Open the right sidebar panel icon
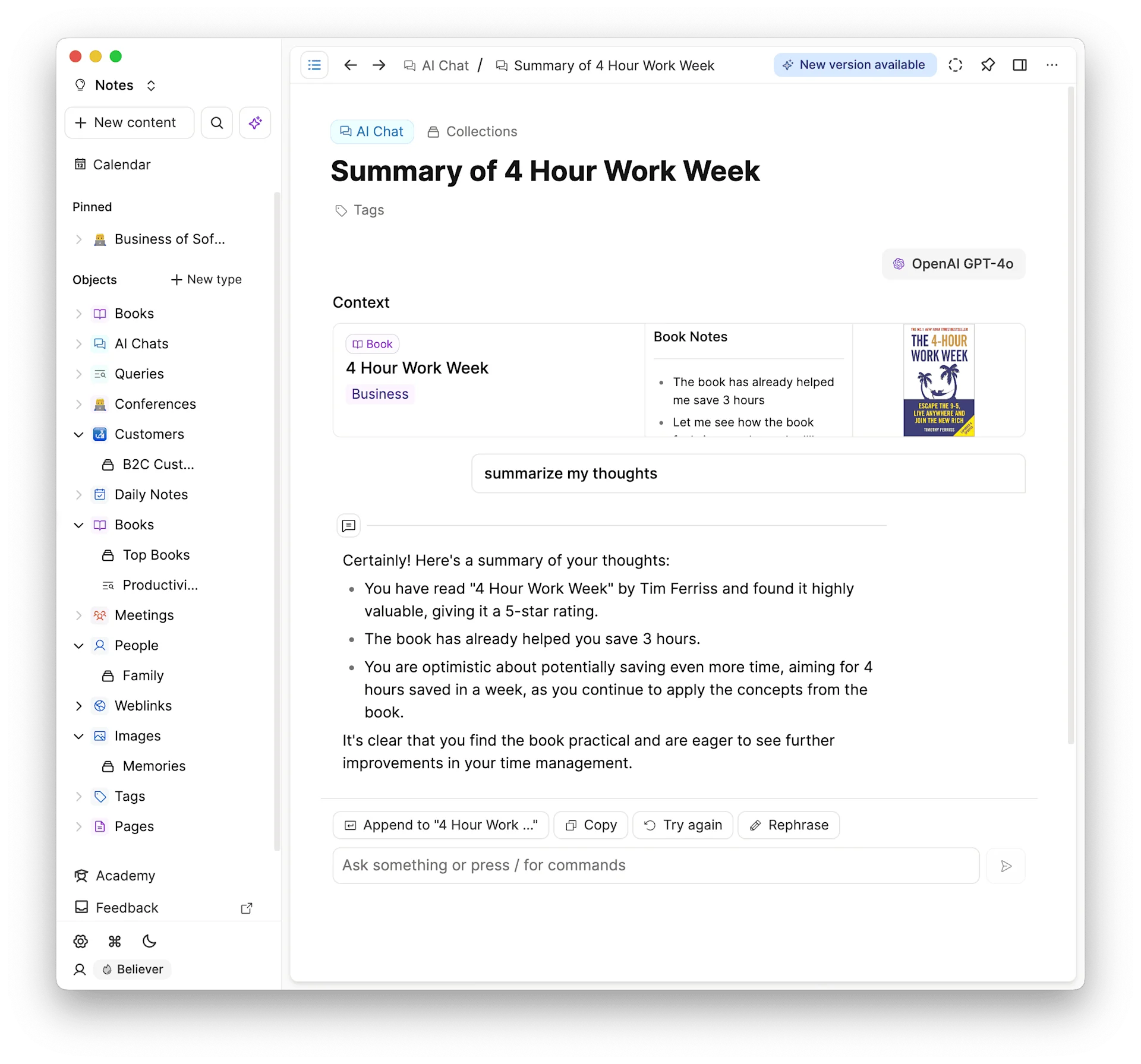Image resolution: width=1141 pixels, height=1064 pixels. point(1020,65)
